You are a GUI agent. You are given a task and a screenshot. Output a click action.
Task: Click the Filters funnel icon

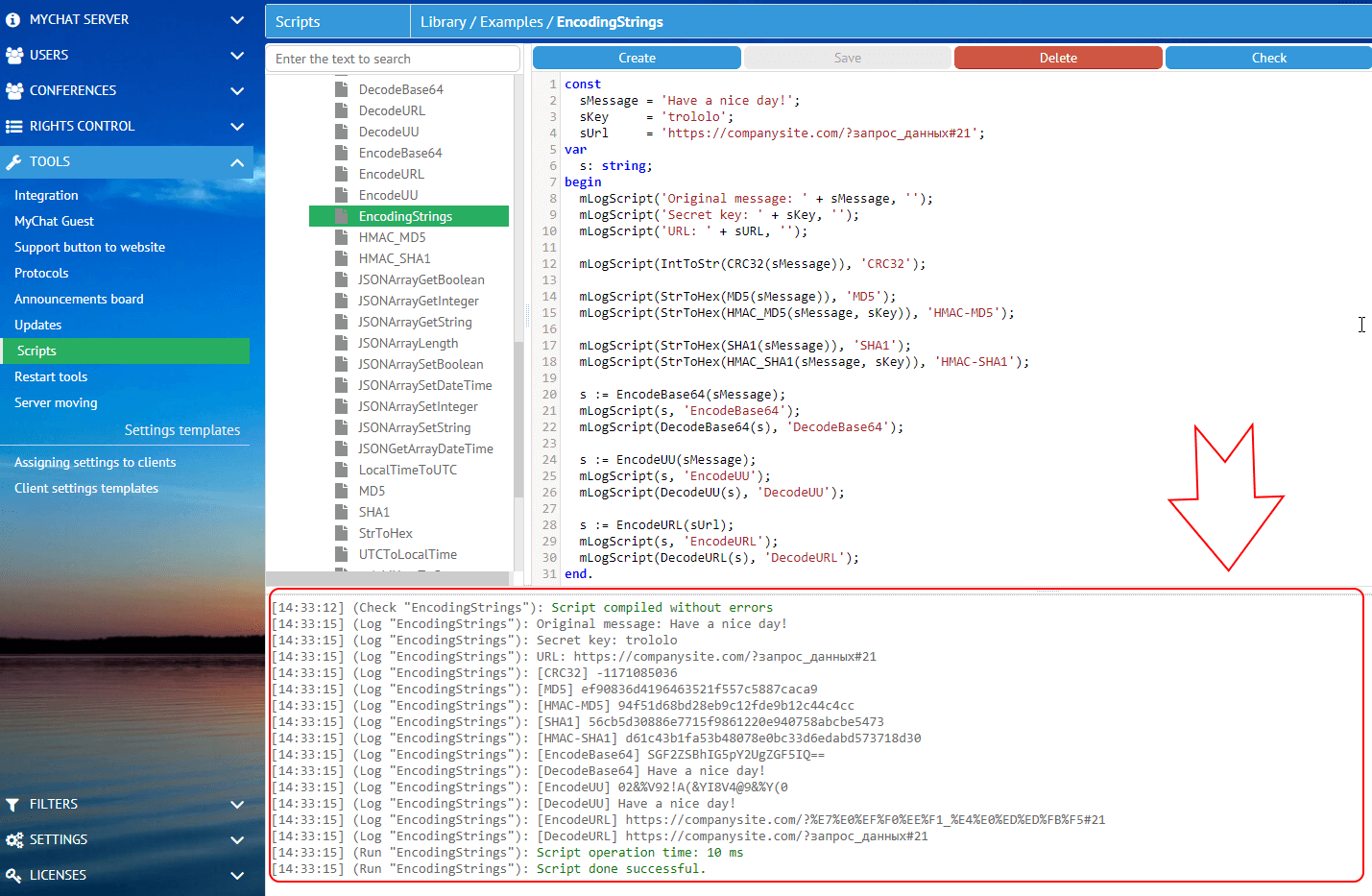12,805
